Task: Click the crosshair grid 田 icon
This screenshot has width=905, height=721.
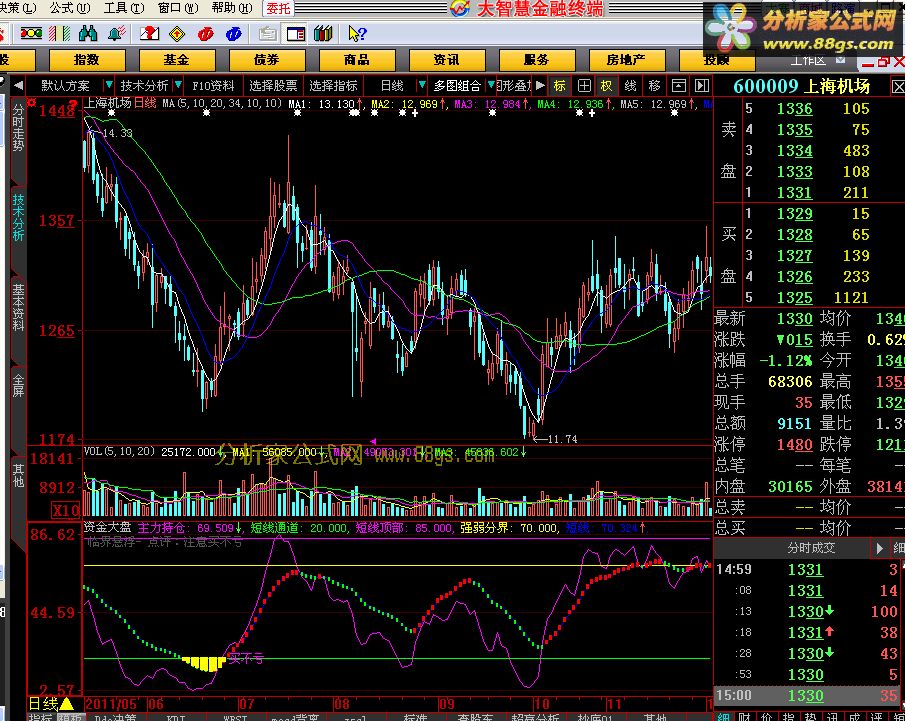Action: [584, 86]
